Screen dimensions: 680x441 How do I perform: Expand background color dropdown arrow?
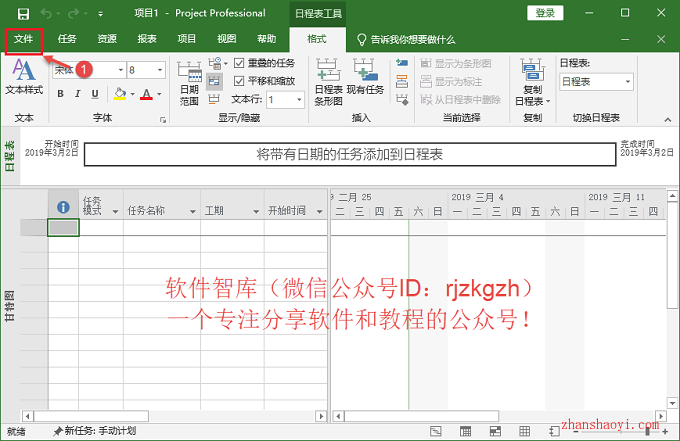pyautogui.click(x=133, y=94)
